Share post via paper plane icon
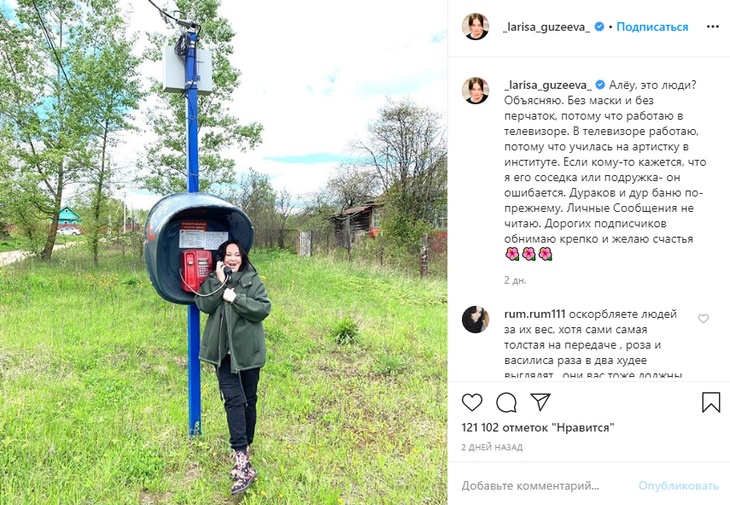 click(540, 402)
